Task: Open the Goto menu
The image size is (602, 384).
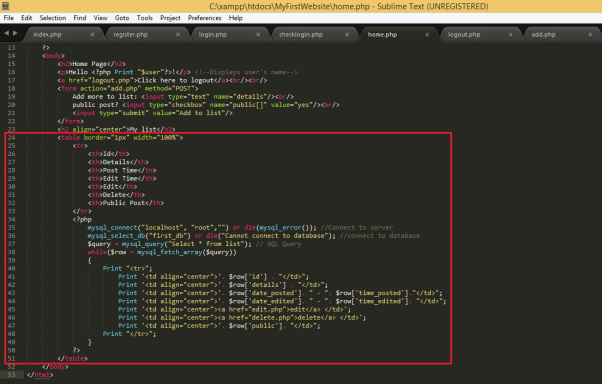Action: pyautogui.click(x=122, y=18)
